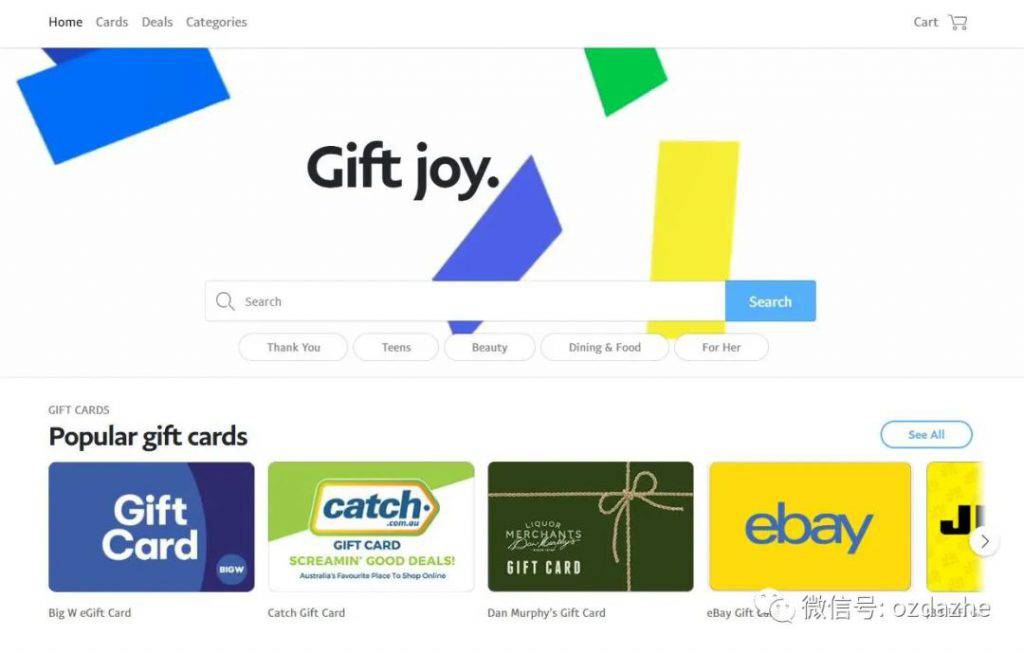Click the blue Search button

pyautogui.click(x=770, y=301)
